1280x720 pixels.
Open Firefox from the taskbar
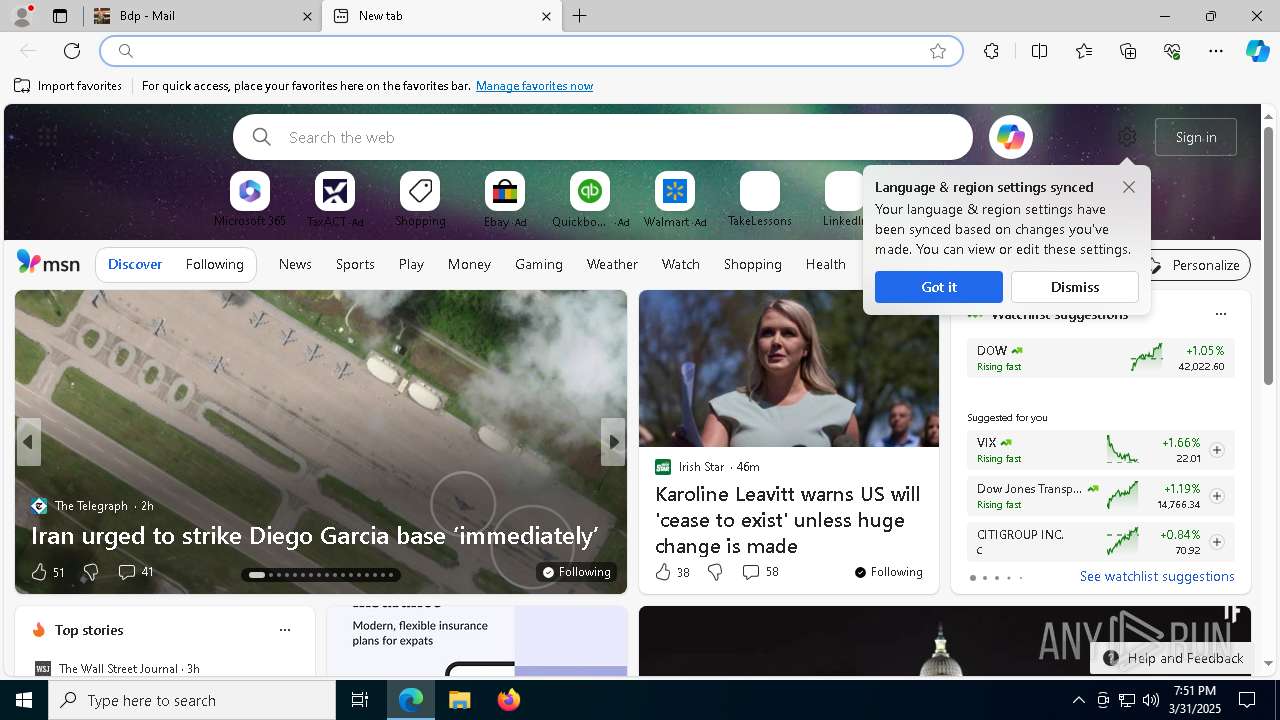pos(509,700)
